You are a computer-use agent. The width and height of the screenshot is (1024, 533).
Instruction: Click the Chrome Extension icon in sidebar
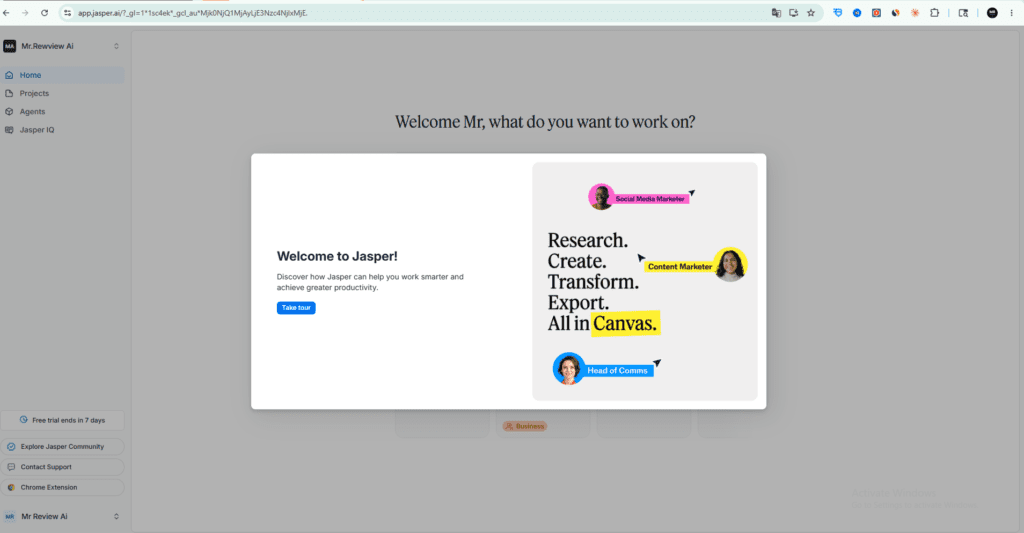(11, 487)
